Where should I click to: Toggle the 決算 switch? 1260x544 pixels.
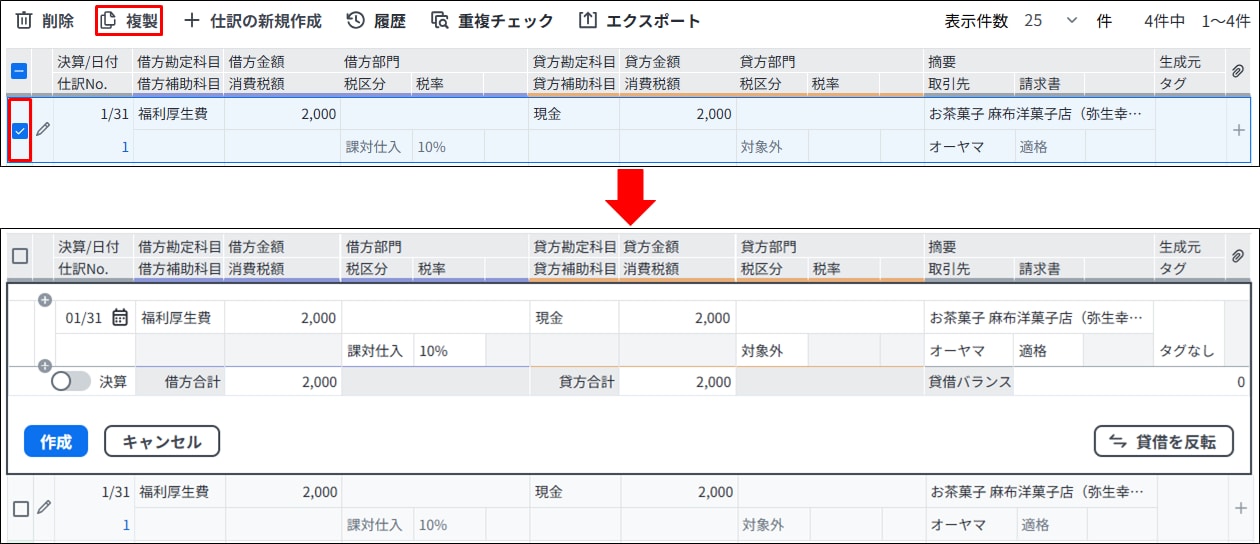pos(70,381)
